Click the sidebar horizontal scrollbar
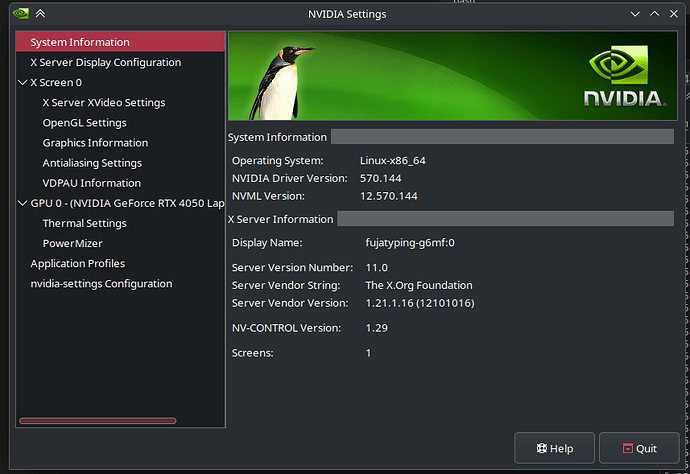This screenshot has width=690, height=474. click(x=98, y=421)
